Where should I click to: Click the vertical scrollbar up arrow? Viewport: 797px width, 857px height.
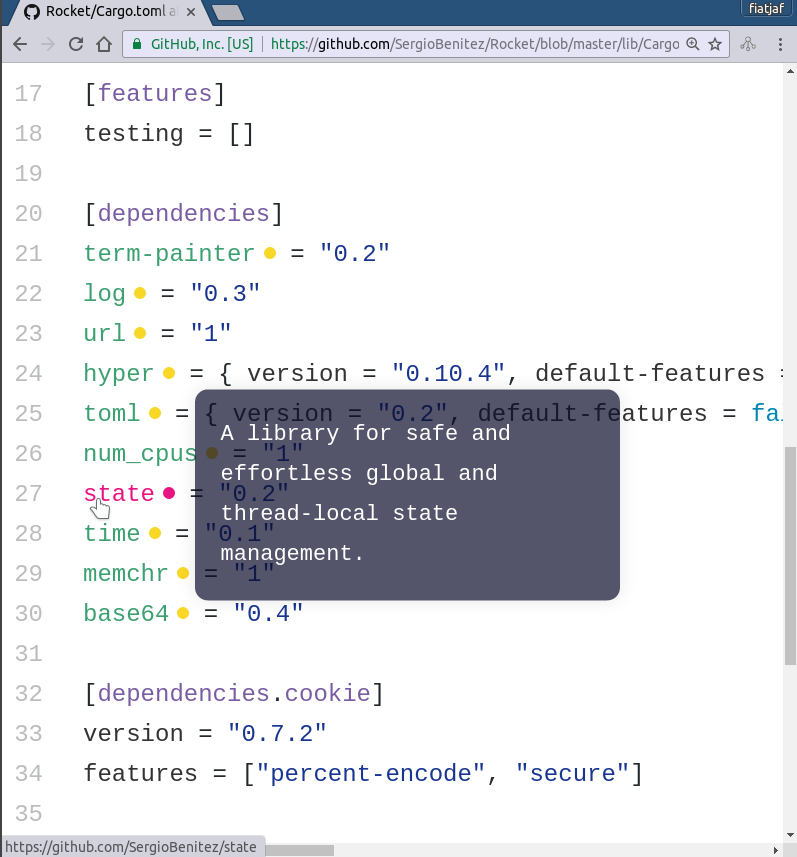point(790,71)
